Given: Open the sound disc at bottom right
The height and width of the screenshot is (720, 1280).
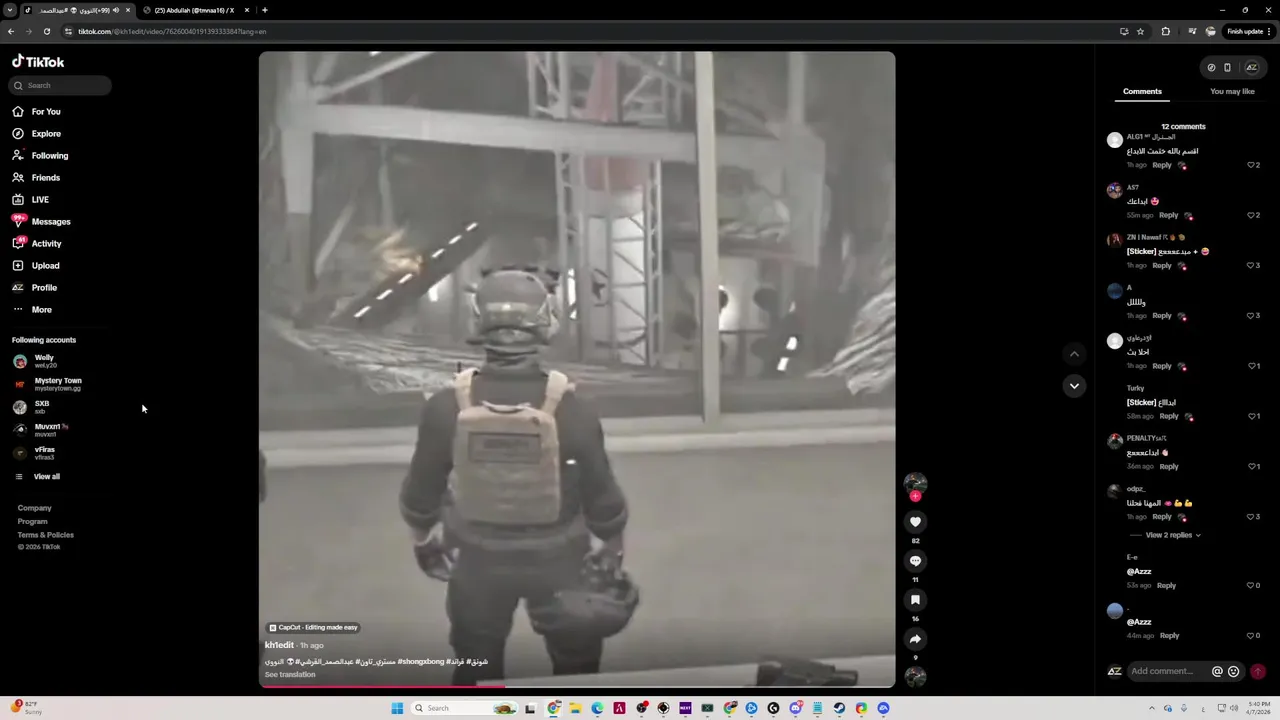Looking at the screenshot, I should point(915,676).
